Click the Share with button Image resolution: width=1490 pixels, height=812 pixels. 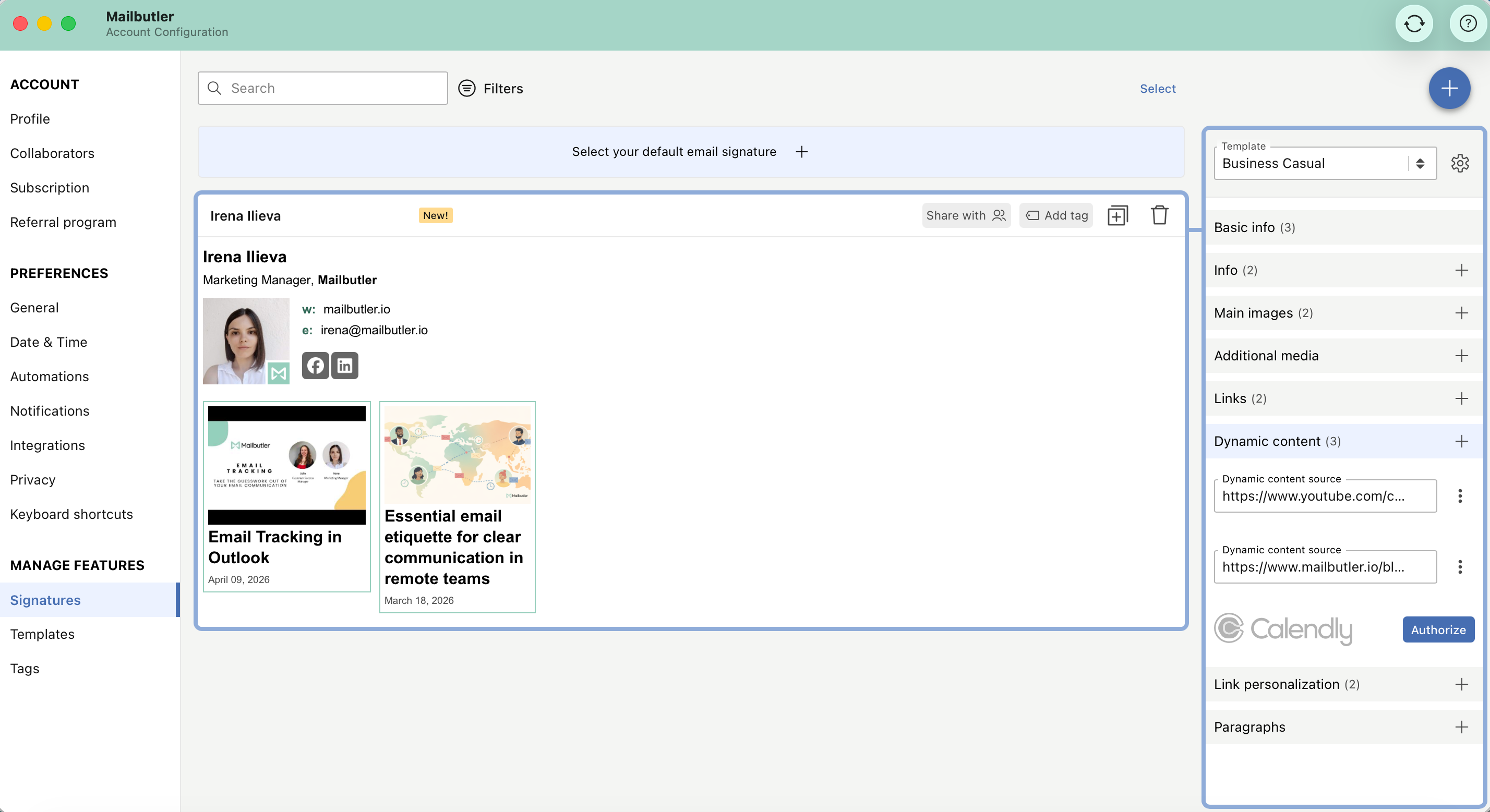pos(966,215)
